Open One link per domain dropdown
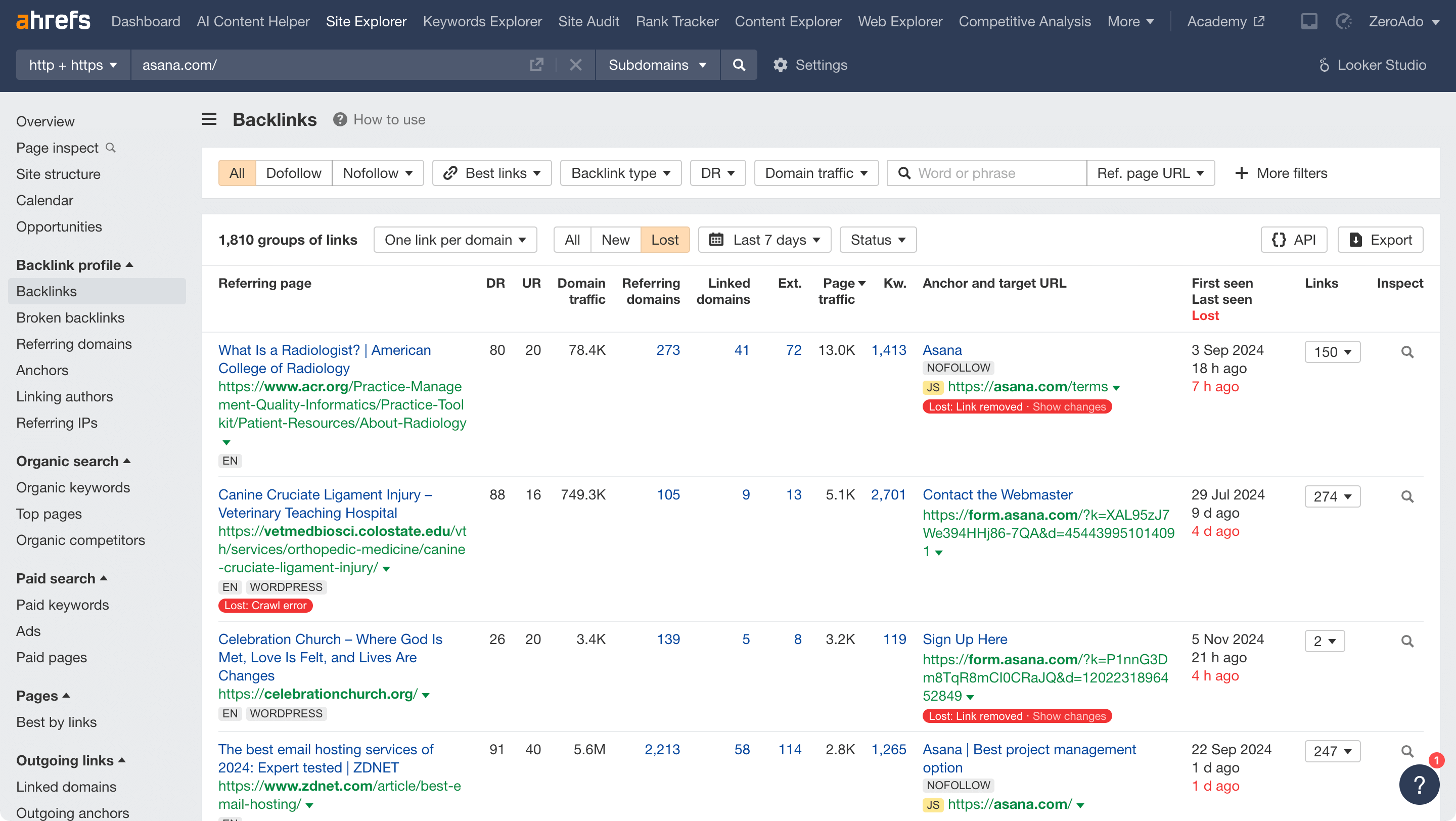The height and width of the screenshot is (821, 1456). tap(455, 240)
